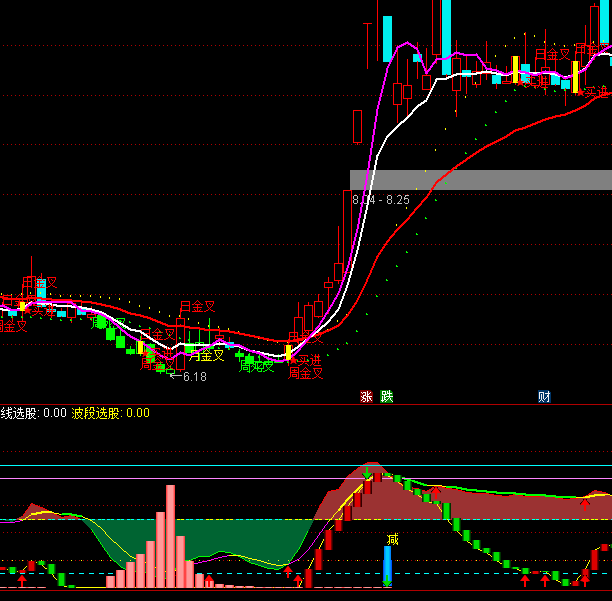
Task: Click the red 涨 marker icon
Action: tap(366, 396)
